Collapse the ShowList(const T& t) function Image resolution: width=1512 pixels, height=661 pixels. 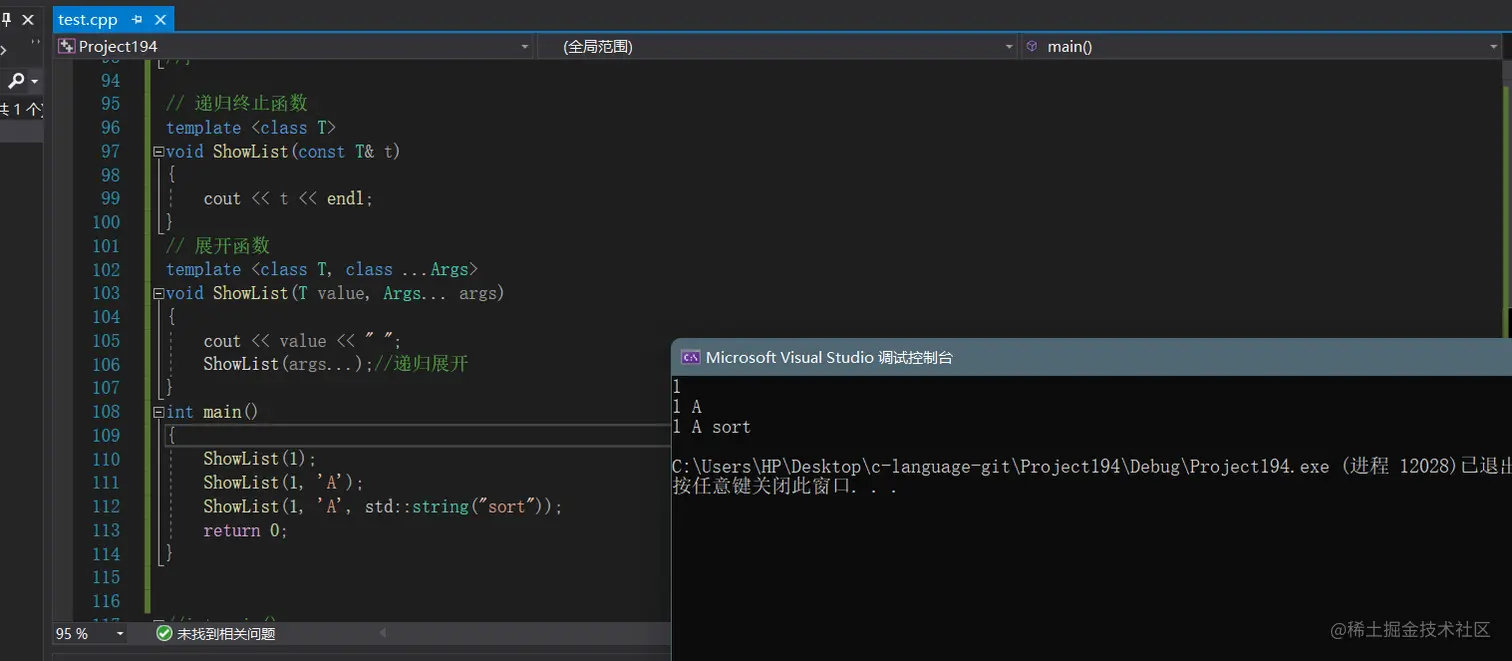pos(158,152)
